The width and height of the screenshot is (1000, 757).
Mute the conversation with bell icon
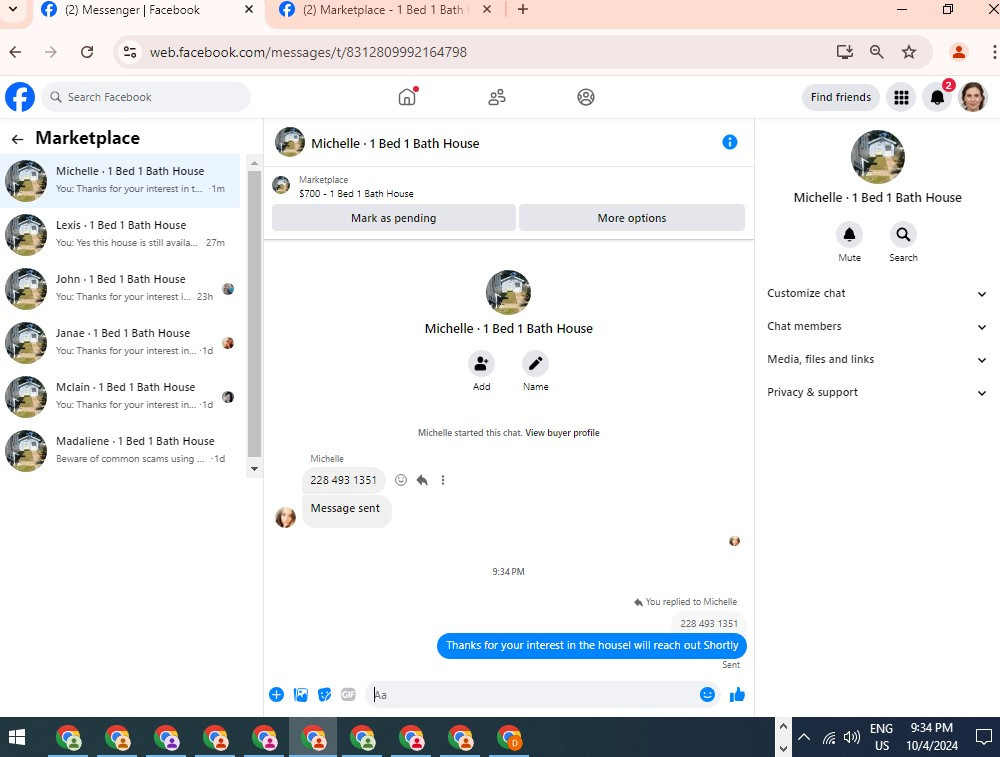click(x=849, y=235)
